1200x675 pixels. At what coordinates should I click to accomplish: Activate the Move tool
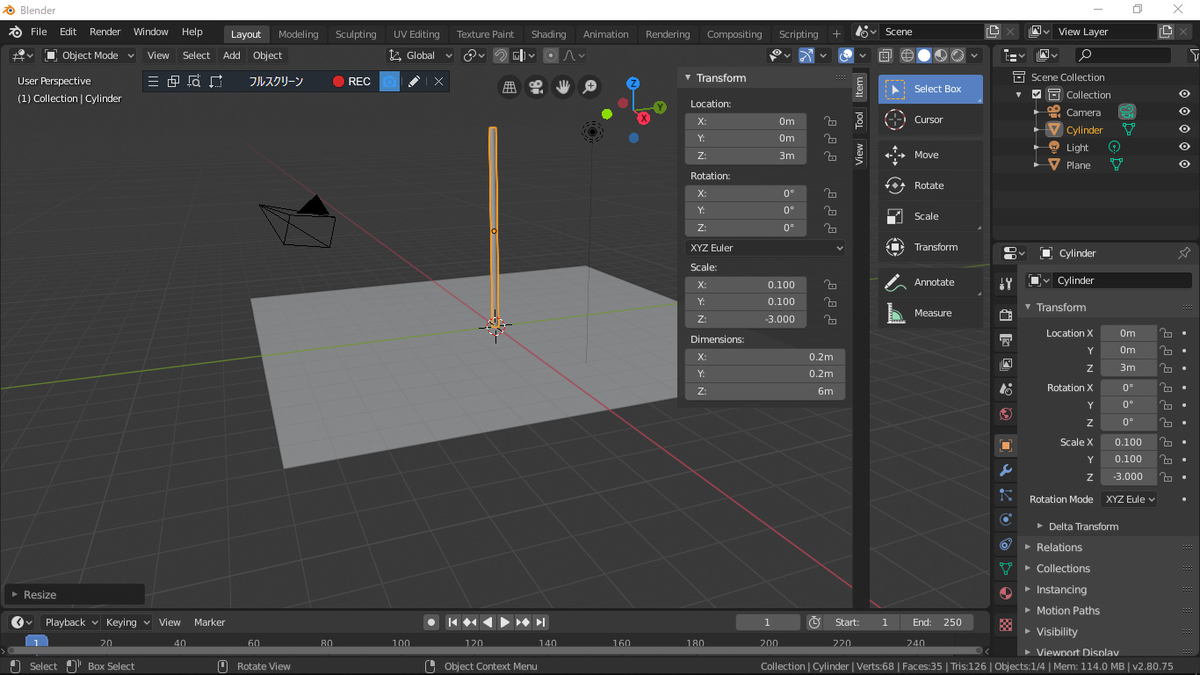pyautogui.click(x=930, y=155)
